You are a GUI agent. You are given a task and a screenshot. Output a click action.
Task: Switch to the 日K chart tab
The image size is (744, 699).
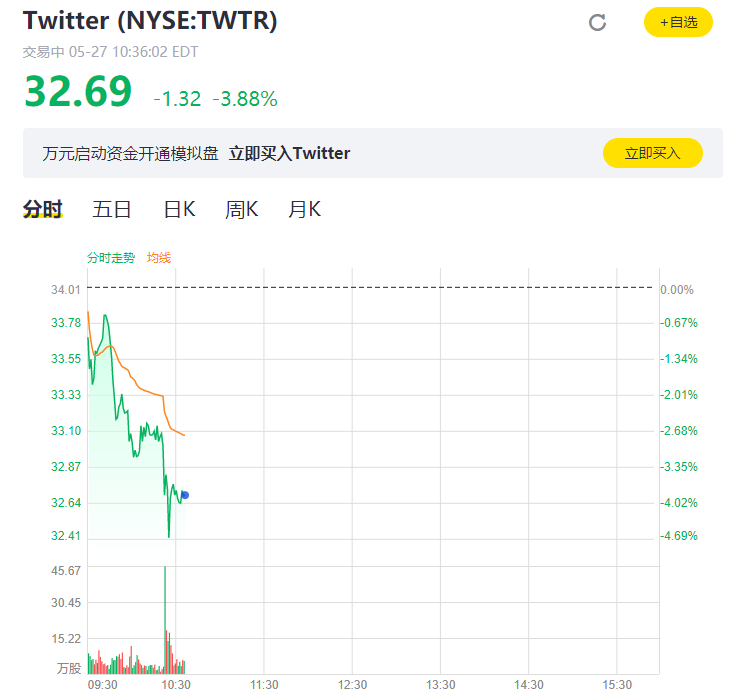coord(179,209)
